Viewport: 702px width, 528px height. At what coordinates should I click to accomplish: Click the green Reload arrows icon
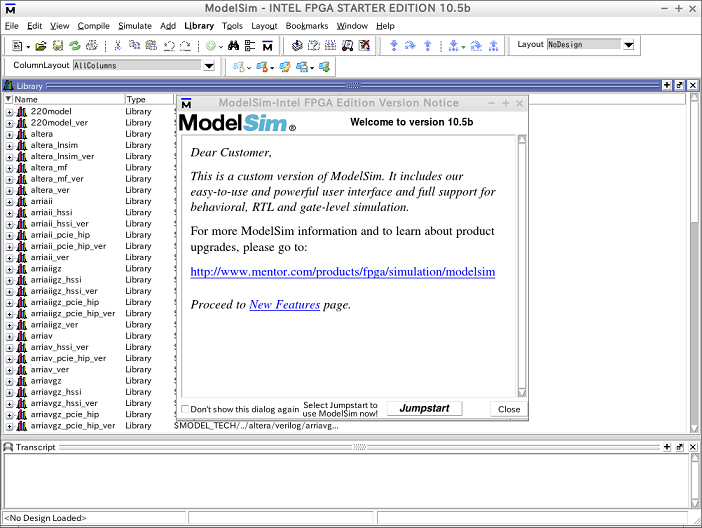point(75,46)
